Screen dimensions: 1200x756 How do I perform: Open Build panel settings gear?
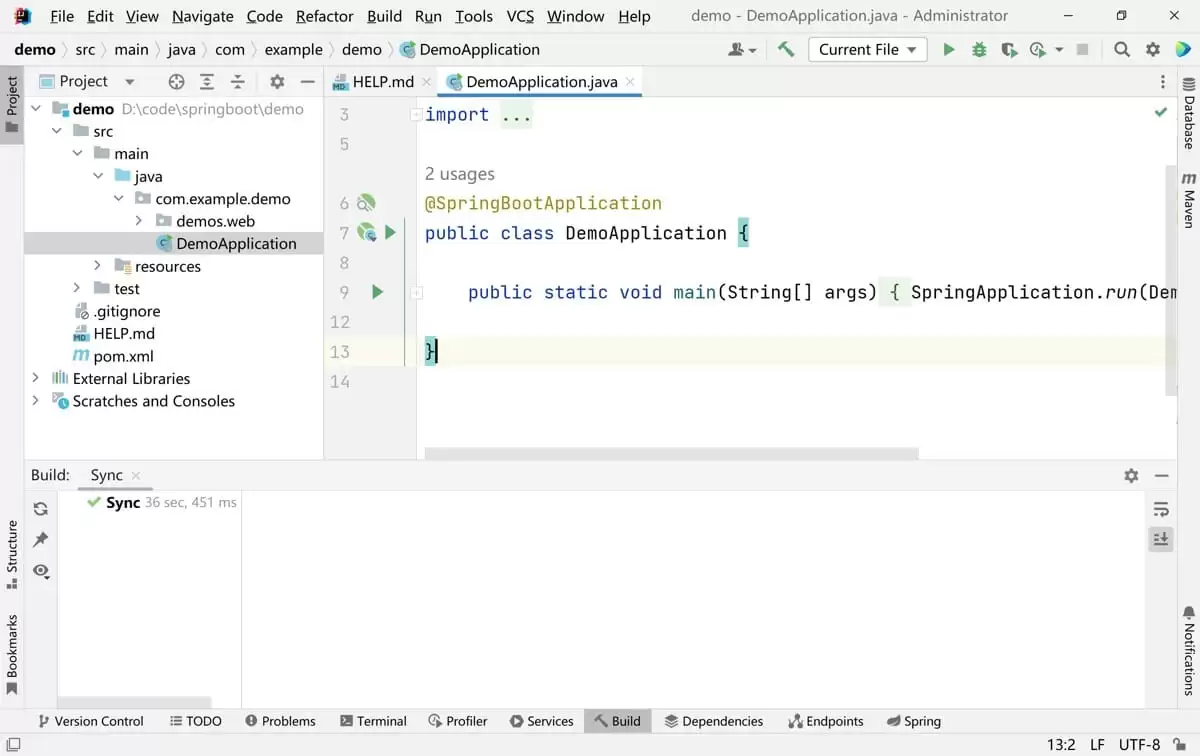pyautogui.click(x=1131, y=476)
